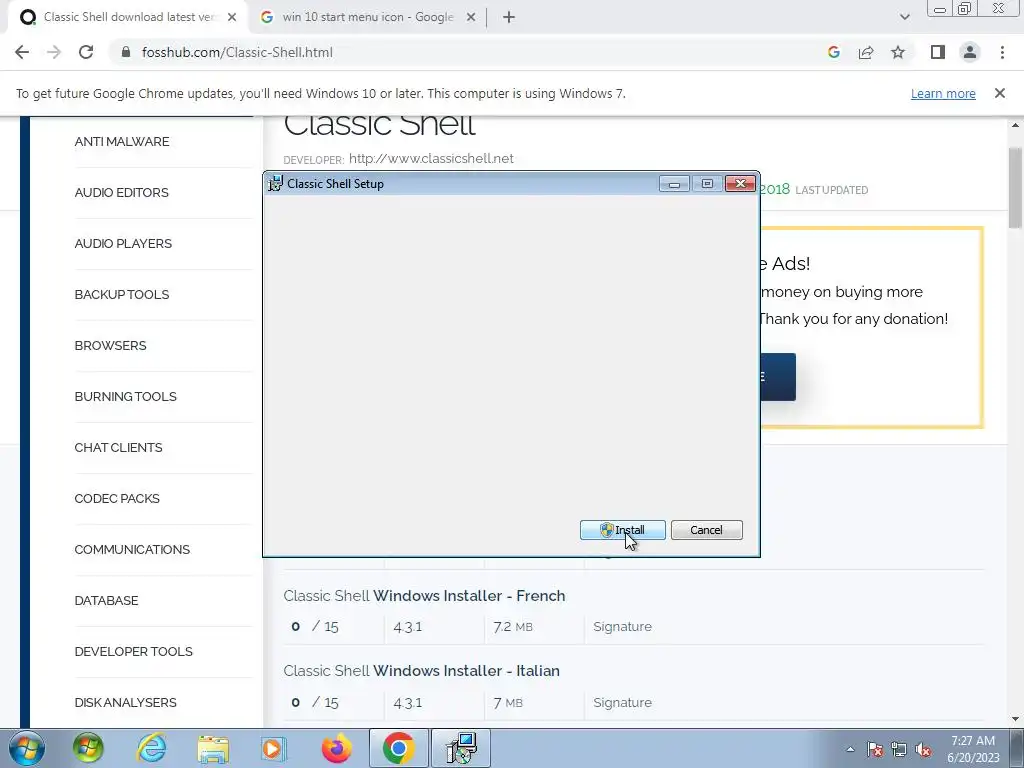The height and width of the screenshot is (768, 1024).
Task: Click the muted volume tray icon
Action: 923,750
